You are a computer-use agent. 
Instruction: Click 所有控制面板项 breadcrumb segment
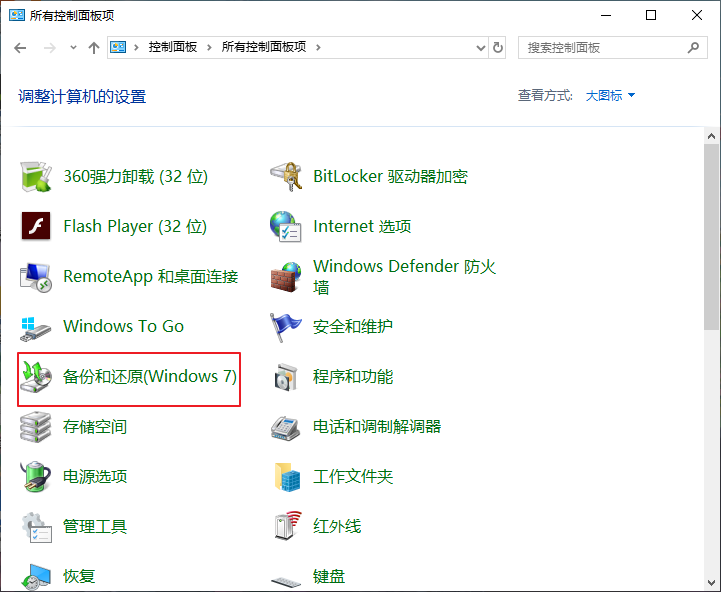[x=264, y=47]
